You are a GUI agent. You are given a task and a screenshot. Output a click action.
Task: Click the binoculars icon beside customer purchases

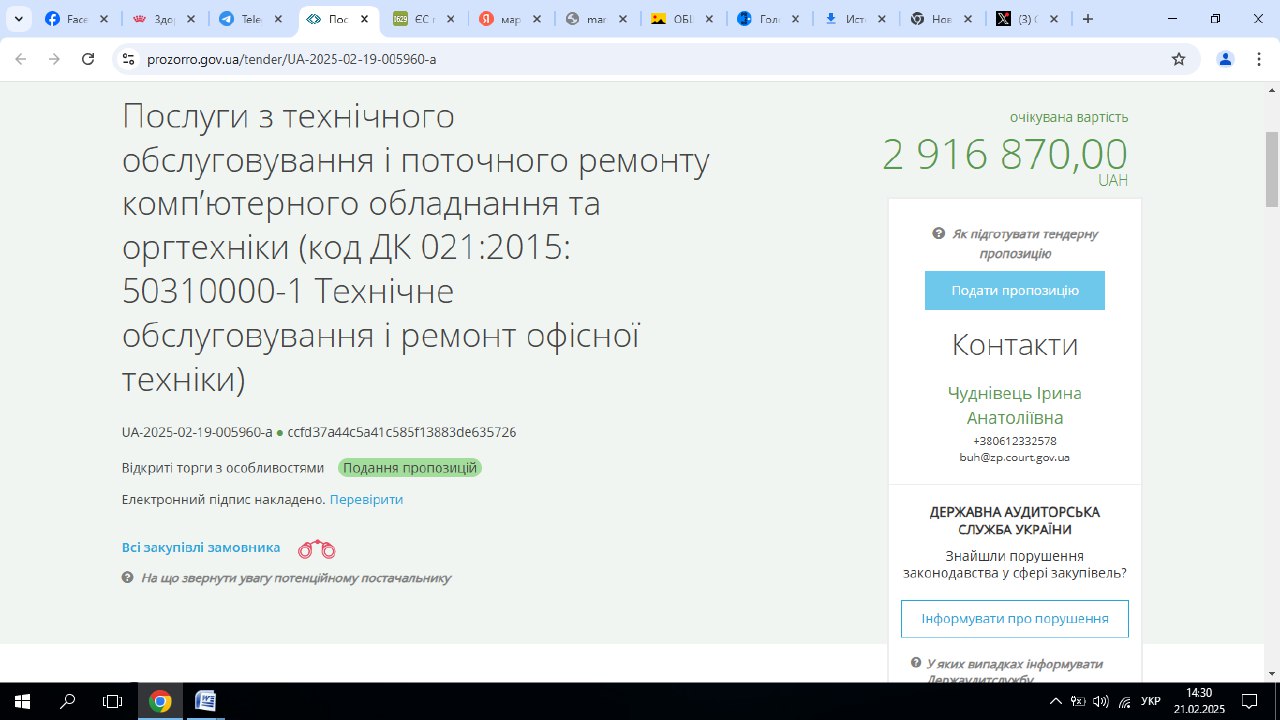(316, 549)
